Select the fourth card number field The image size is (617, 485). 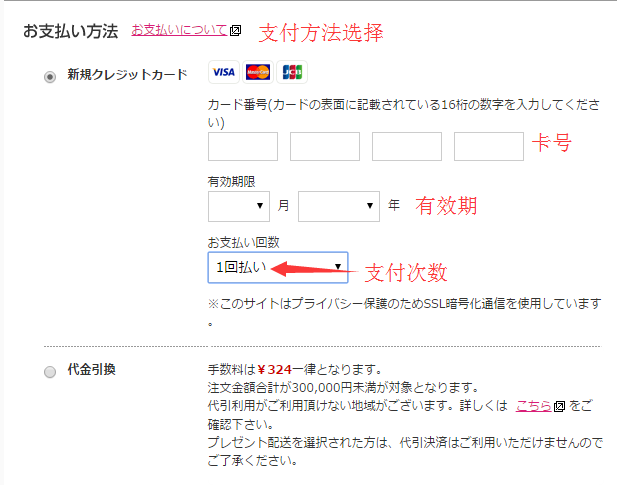(488, 146)
